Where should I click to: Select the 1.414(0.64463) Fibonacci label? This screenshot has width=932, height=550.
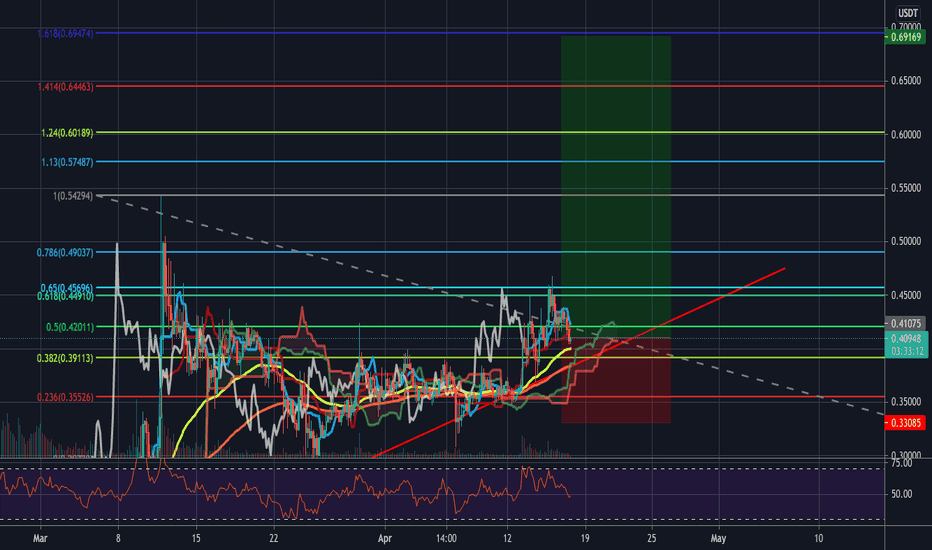click(x=65, y=87)
